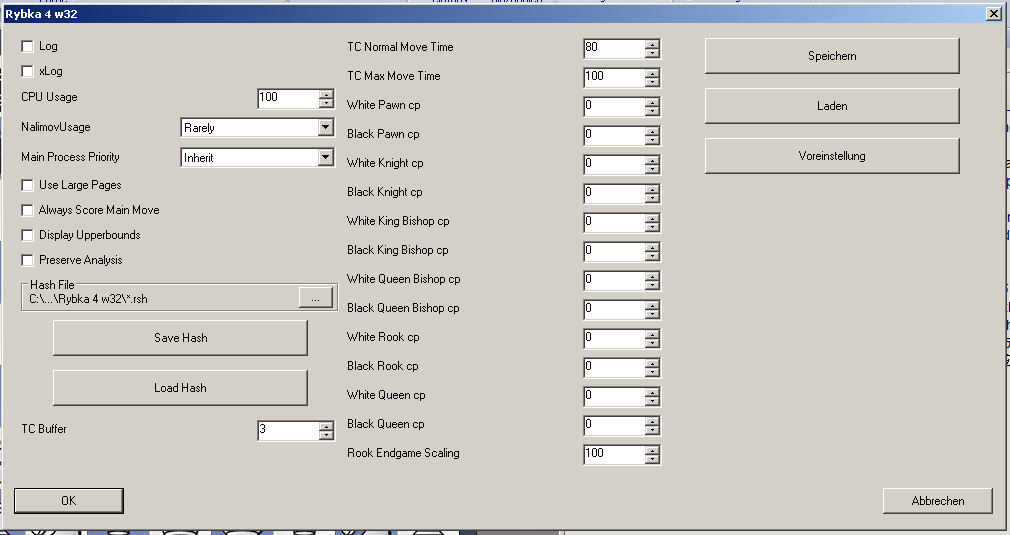Decrease Black Knight cp value
Viewport: 1010px width, 535px height.
tap(653, 198)
